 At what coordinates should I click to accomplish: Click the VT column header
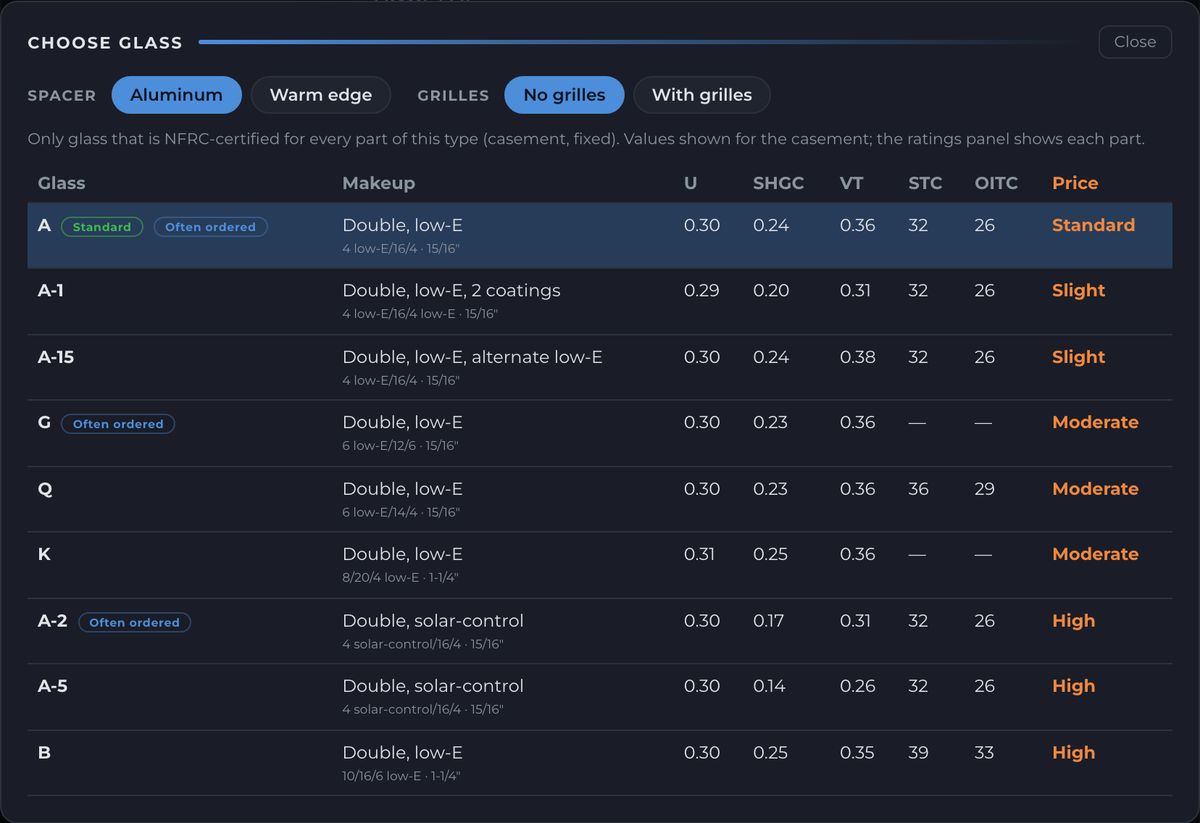(x=851, y=183)
